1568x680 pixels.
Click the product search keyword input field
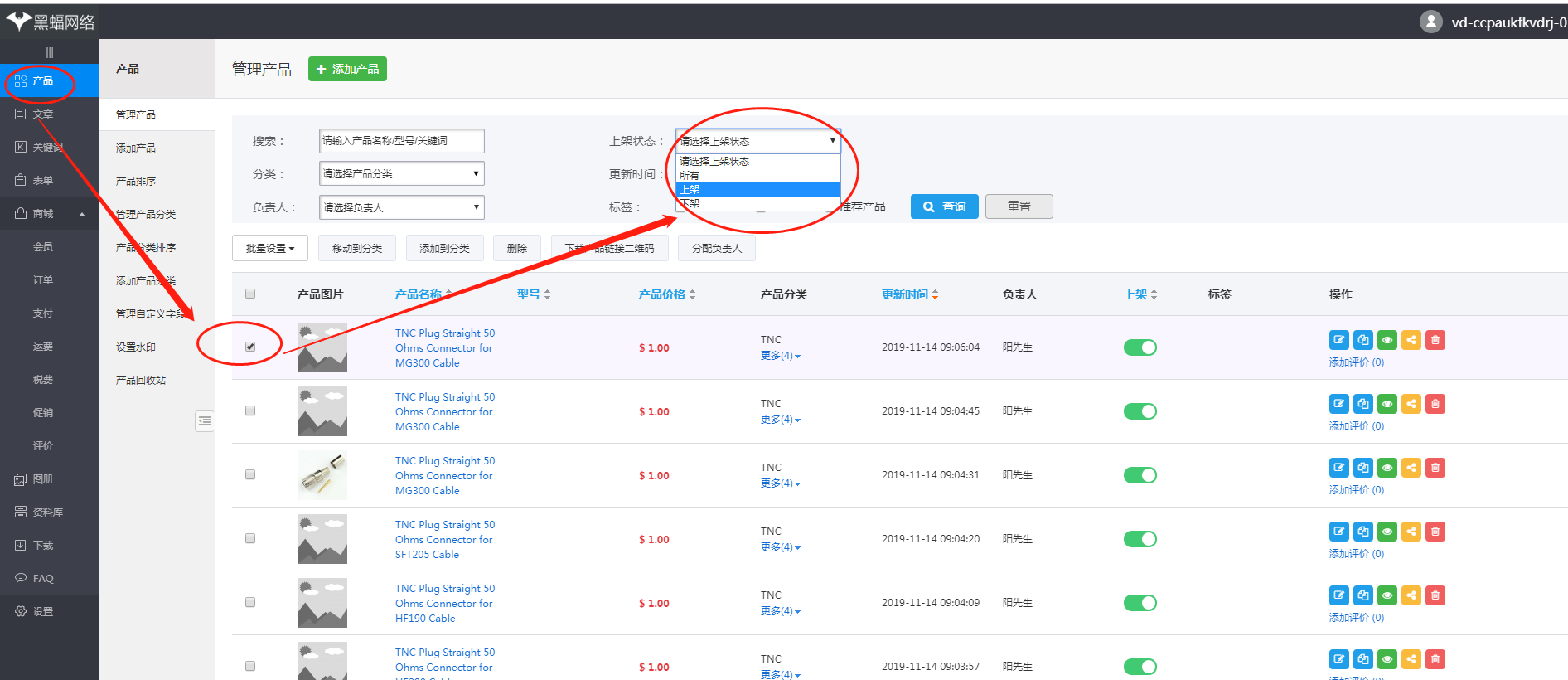click(401, 141)
